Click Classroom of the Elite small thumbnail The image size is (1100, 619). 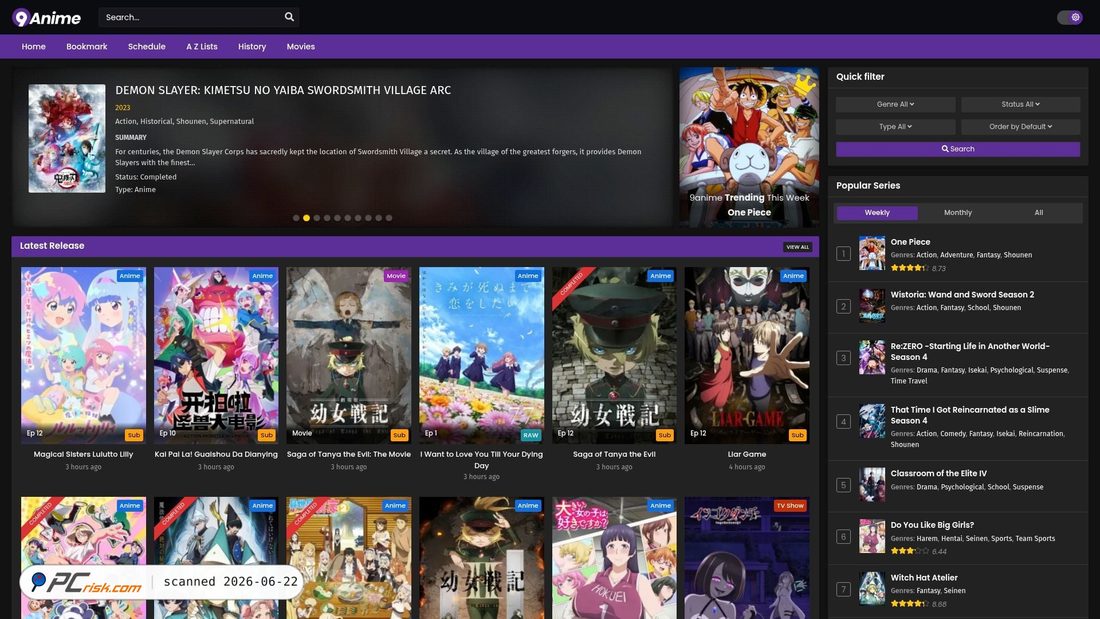pyautogui.click(x=872, y=485)
